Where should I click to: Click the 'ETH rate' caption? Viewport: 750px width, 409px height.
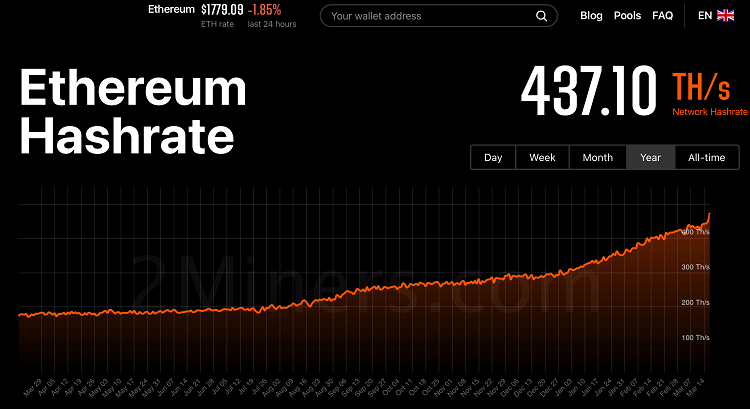(x=217, y=24)
